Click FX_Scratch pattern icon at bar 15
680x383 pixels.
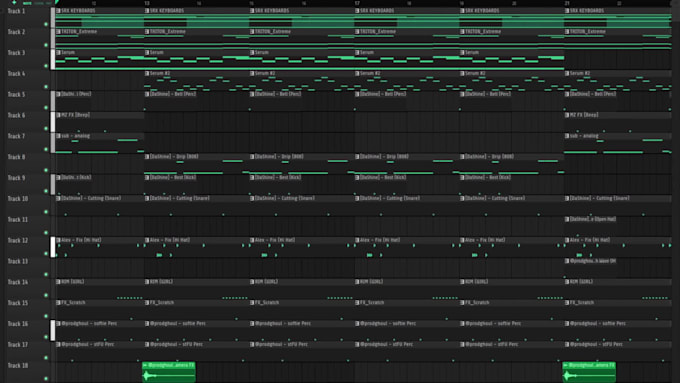point(252,302)
